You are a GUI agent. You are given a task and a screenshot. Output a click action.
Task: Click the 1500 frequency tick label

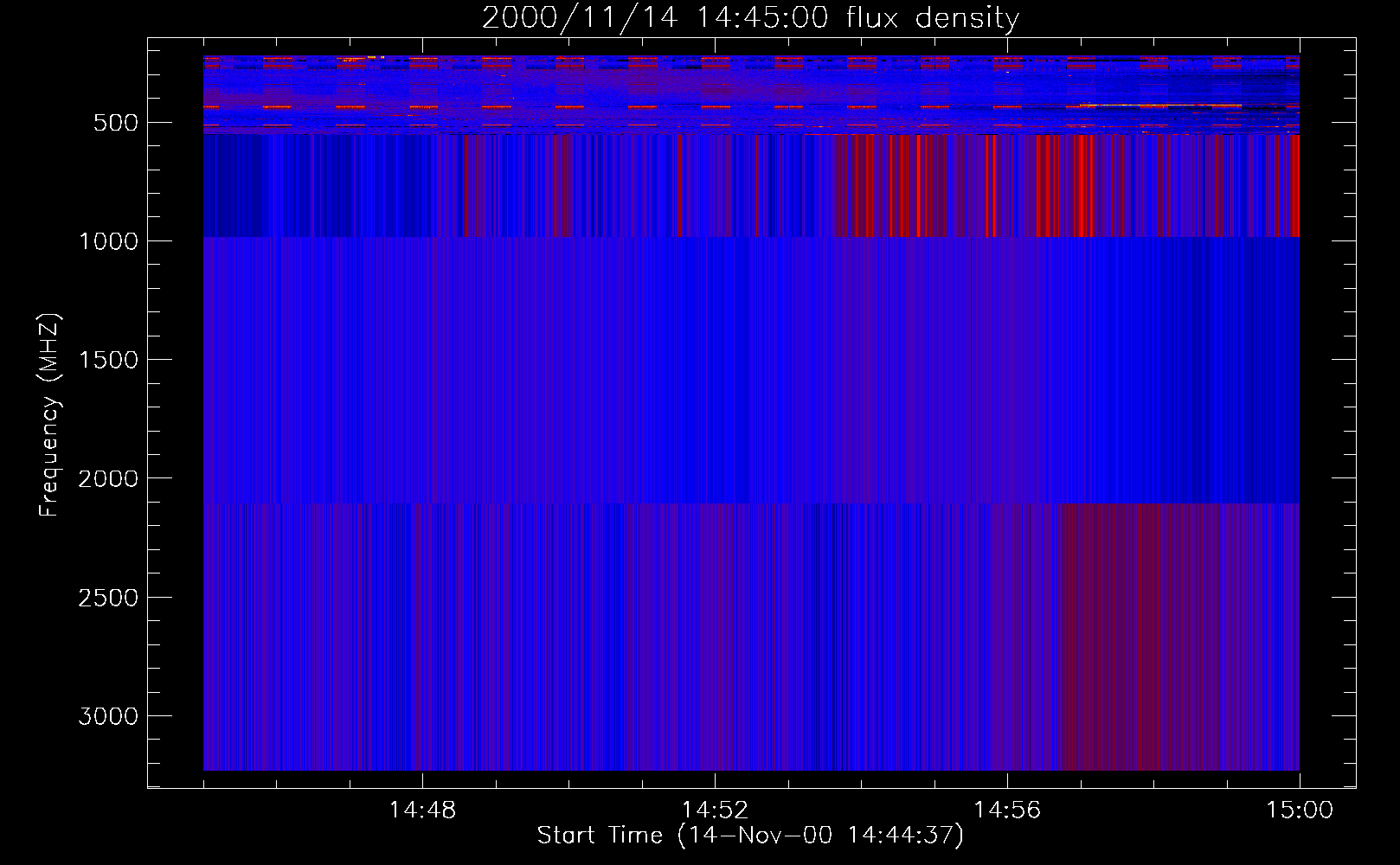[108, 360]
